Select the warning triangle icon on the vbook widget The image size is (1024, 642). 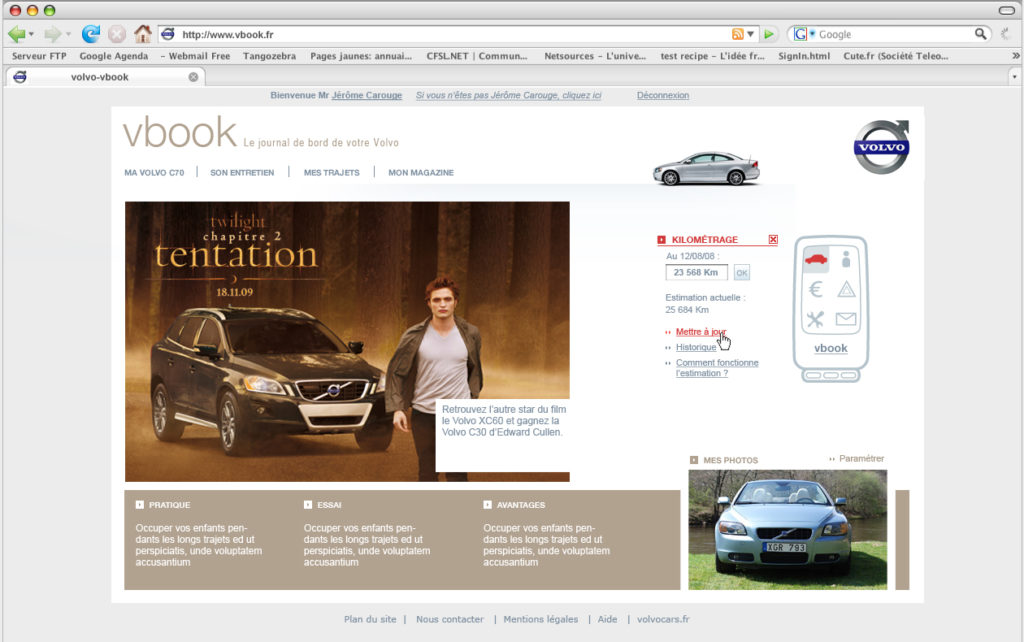click(846, 289)
